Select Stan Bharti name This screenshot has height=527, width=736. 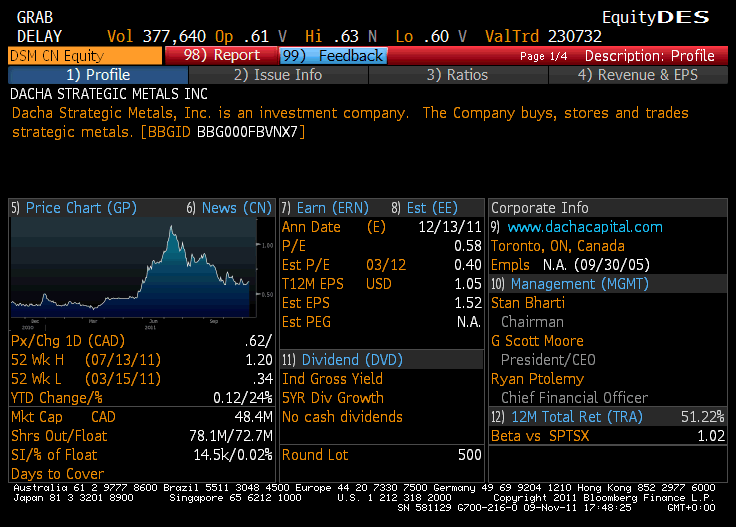[528, 303]
